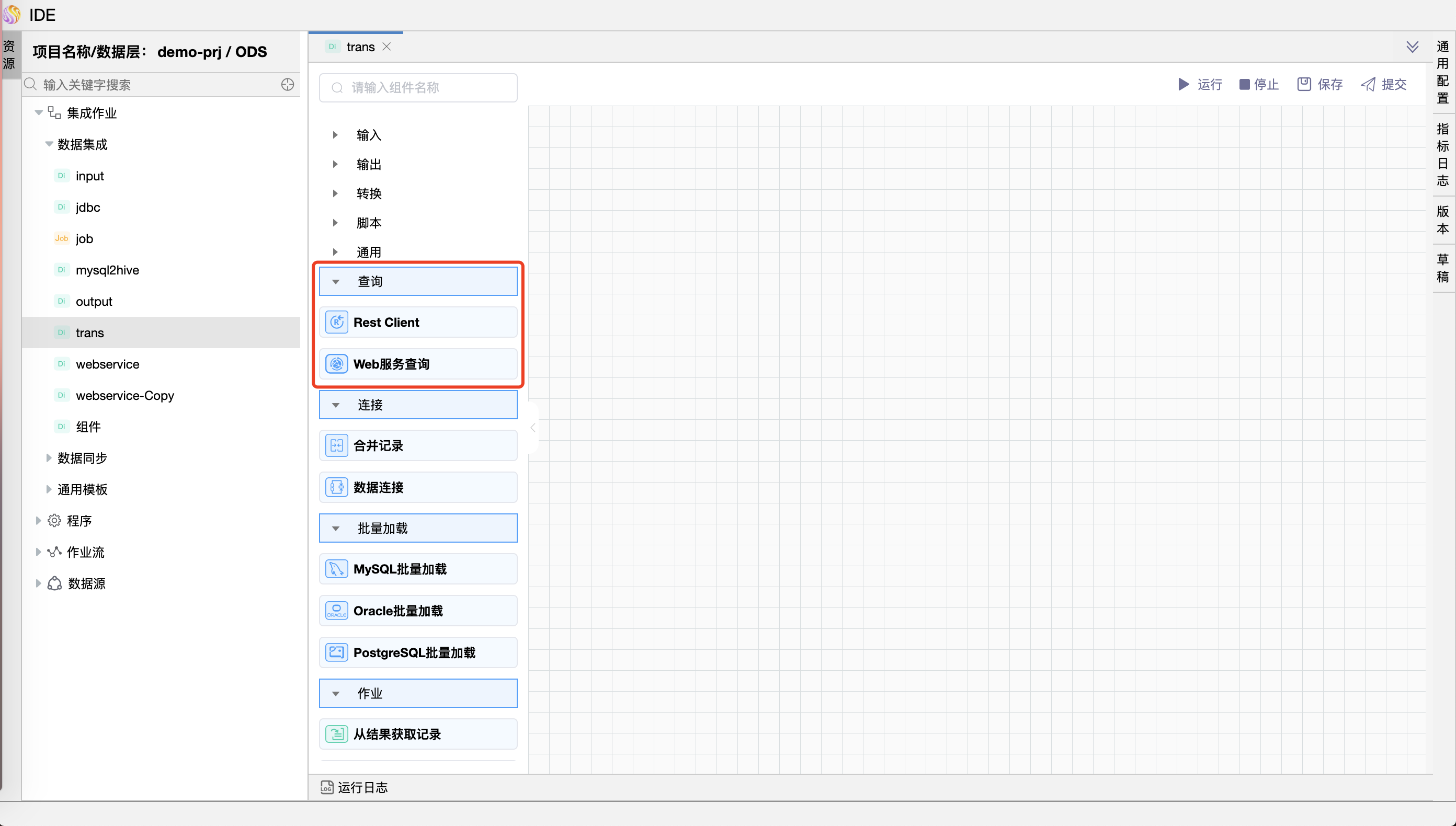Collapse the 批量加载 group header
Viewport: 1456px width, 826px height.
[336, 529]
